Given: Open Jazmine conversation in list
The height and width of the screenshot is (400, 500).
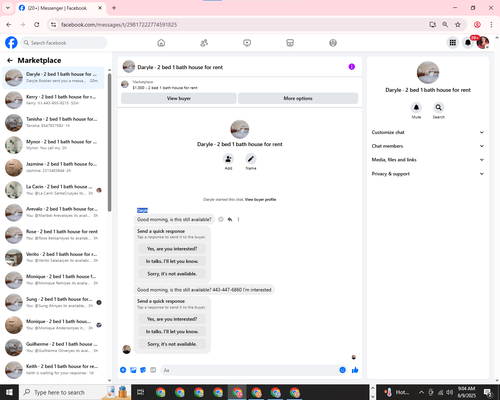Looking at the screenshot, I should tap(53, 167).
